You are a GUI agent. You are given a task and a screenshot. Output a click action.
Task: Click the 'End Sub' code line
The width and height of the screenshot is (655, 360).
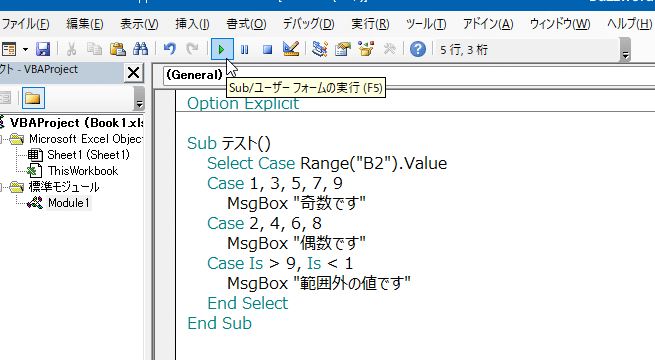(220, 323)
